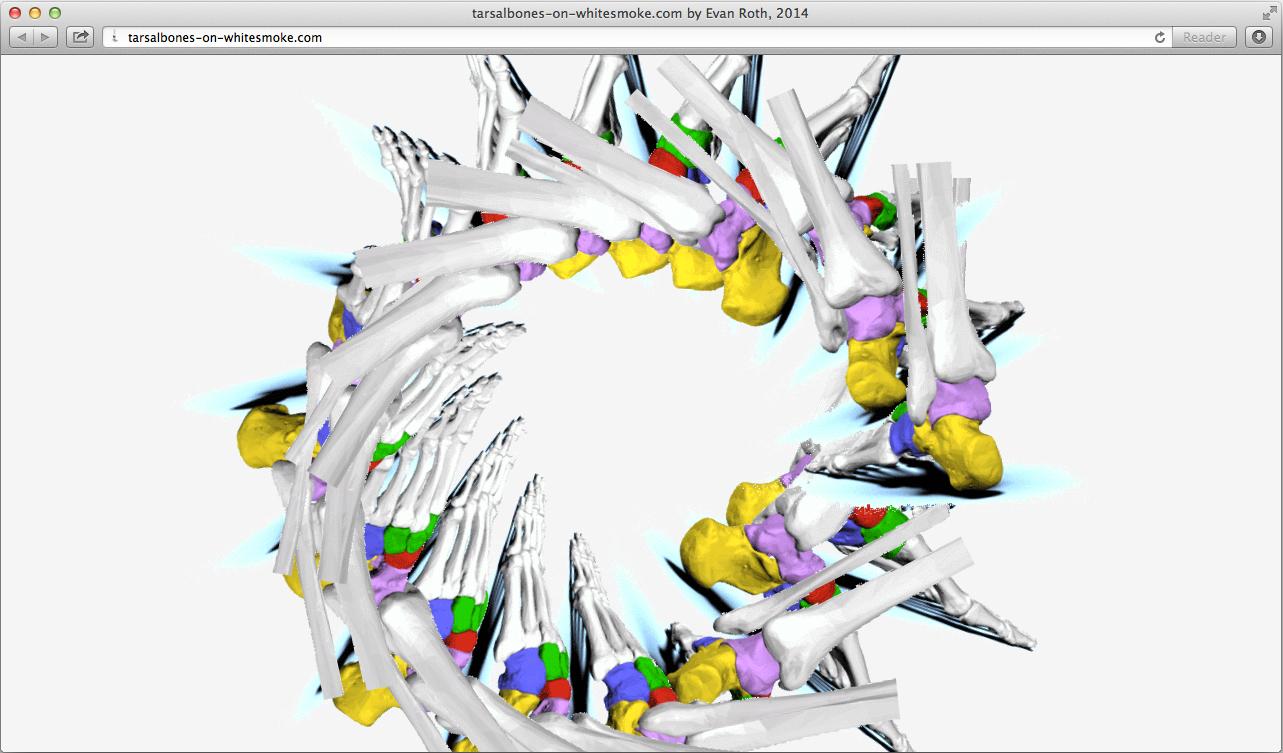Show the Downloads popover
The image size is (1283, 753).
point(1258,37)
